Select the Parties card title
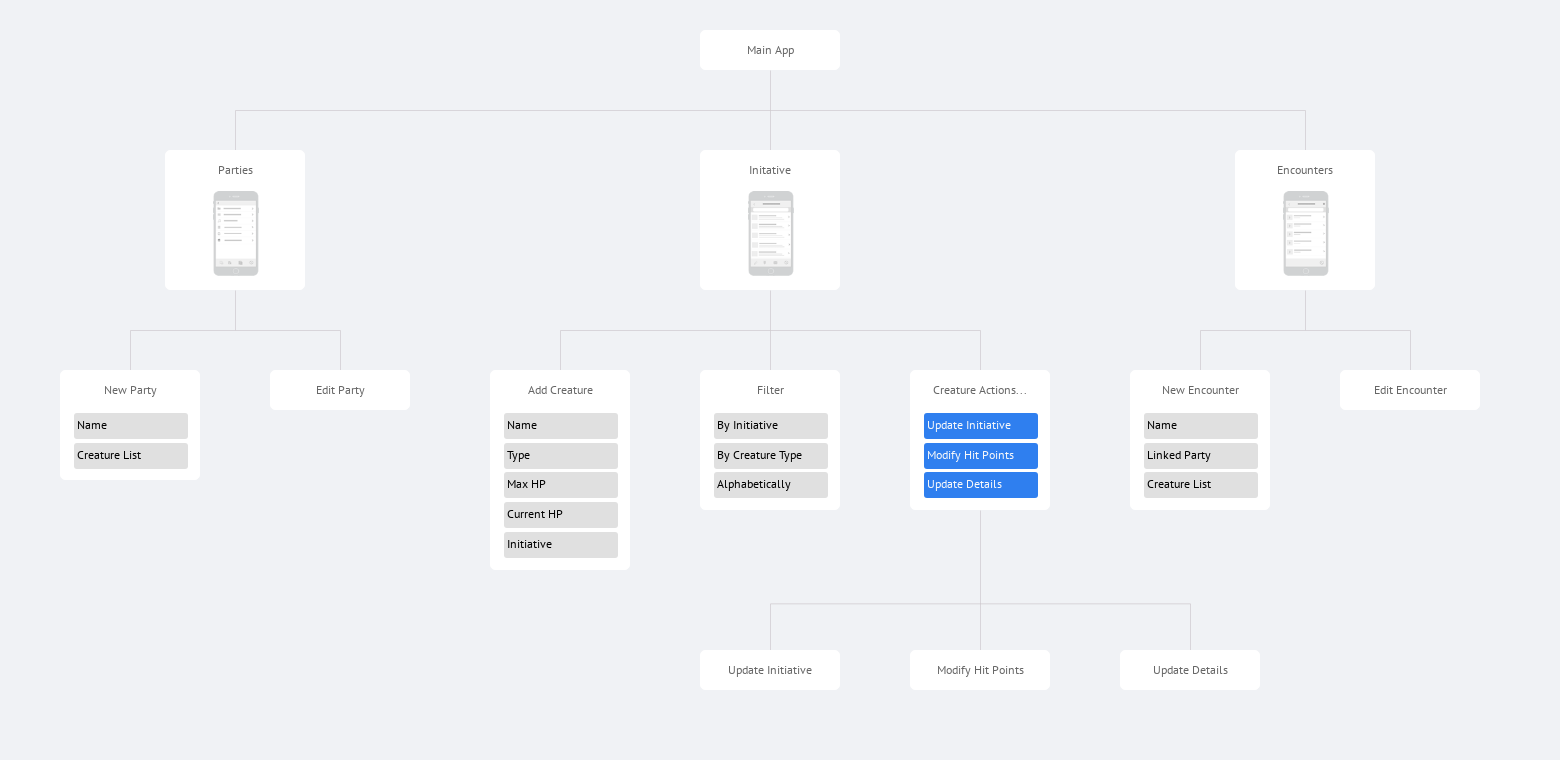The height and width of the screenshot is (760, 1560). pyautogui.click(x=235, y=170)
